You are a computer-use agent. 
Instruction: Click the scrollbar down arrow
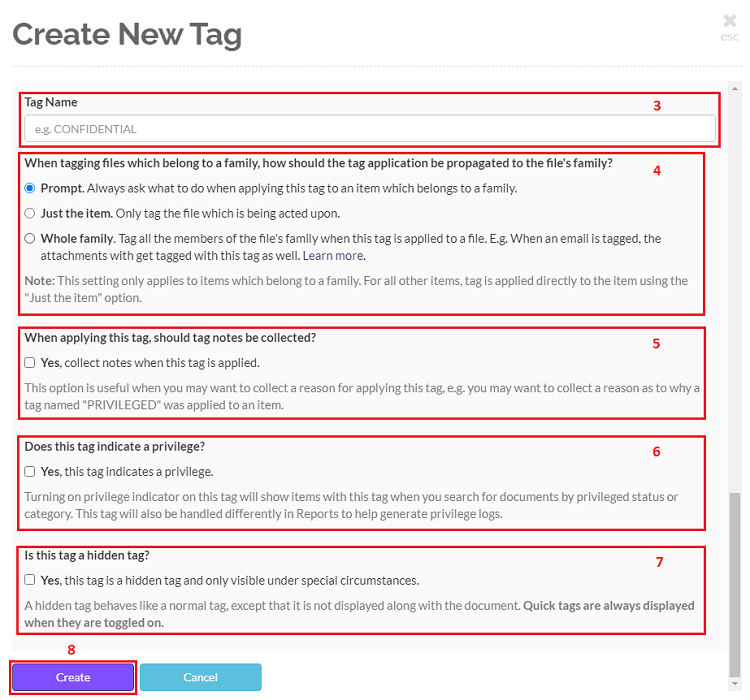[735, 683]
